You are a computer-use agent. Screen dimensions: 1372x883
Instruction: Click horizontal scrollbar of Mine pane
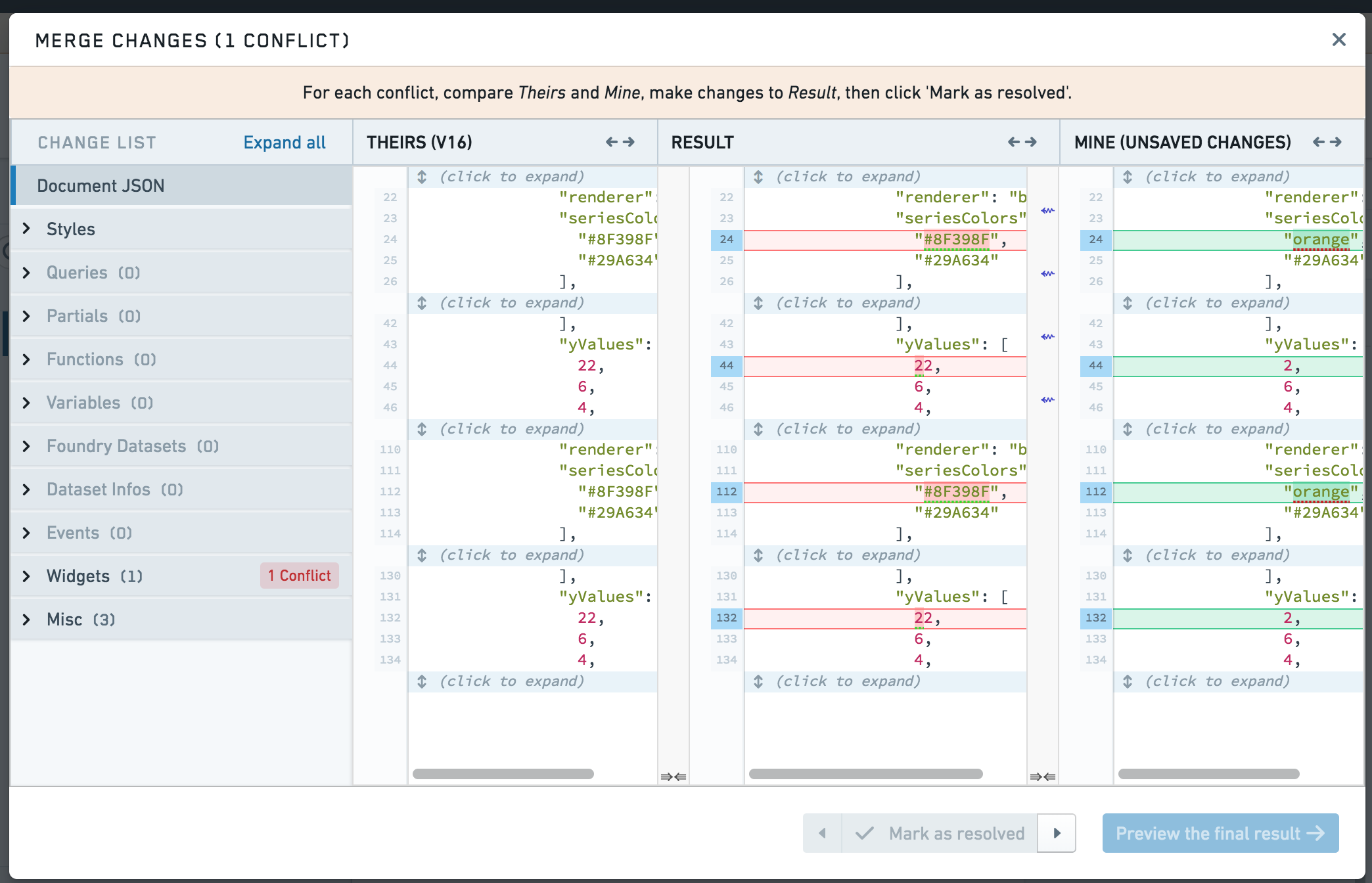pyautogui.click(x=1209, y=774)
